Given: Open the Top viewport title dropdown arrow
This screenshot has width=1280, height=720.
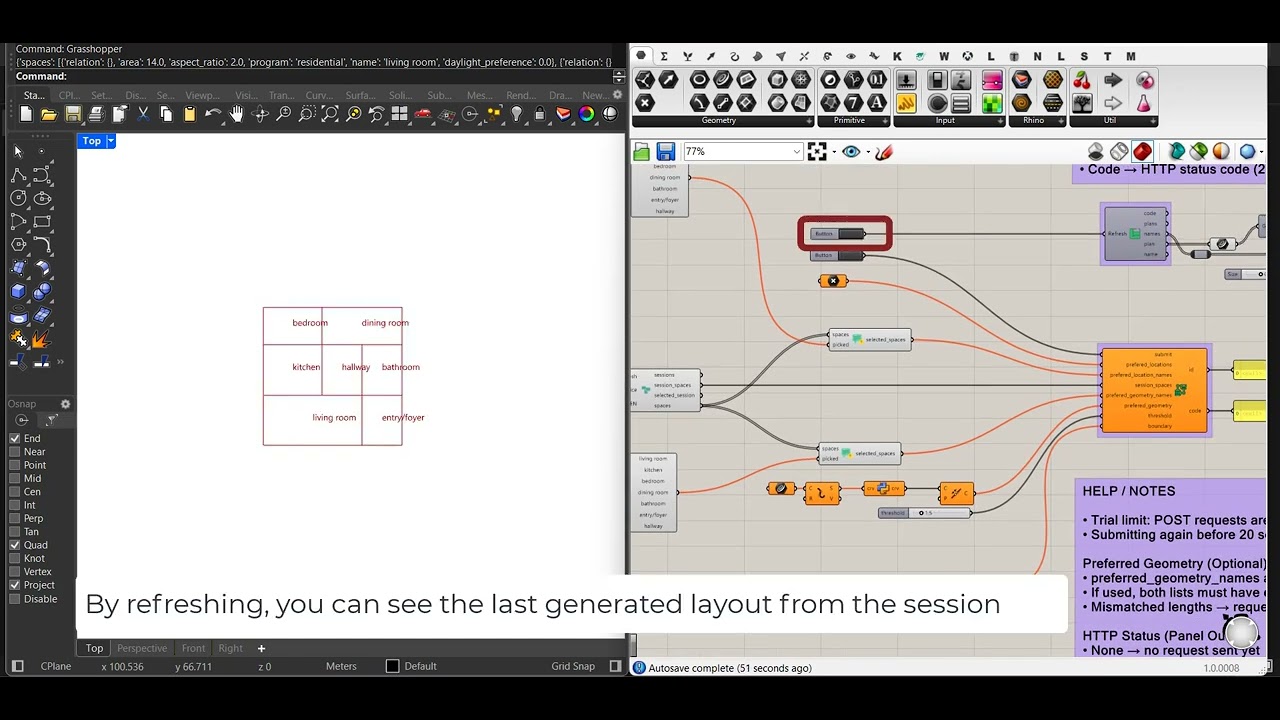Looking at the screenshot, I should coord(110,141).
